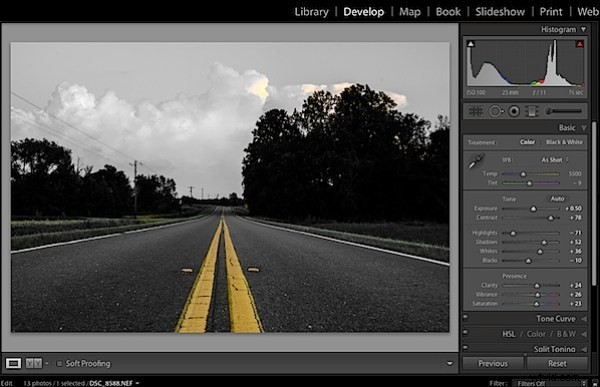
Task: Select the Graduated Filter tool
Action: pyautogui.click(x=532, y=111)
